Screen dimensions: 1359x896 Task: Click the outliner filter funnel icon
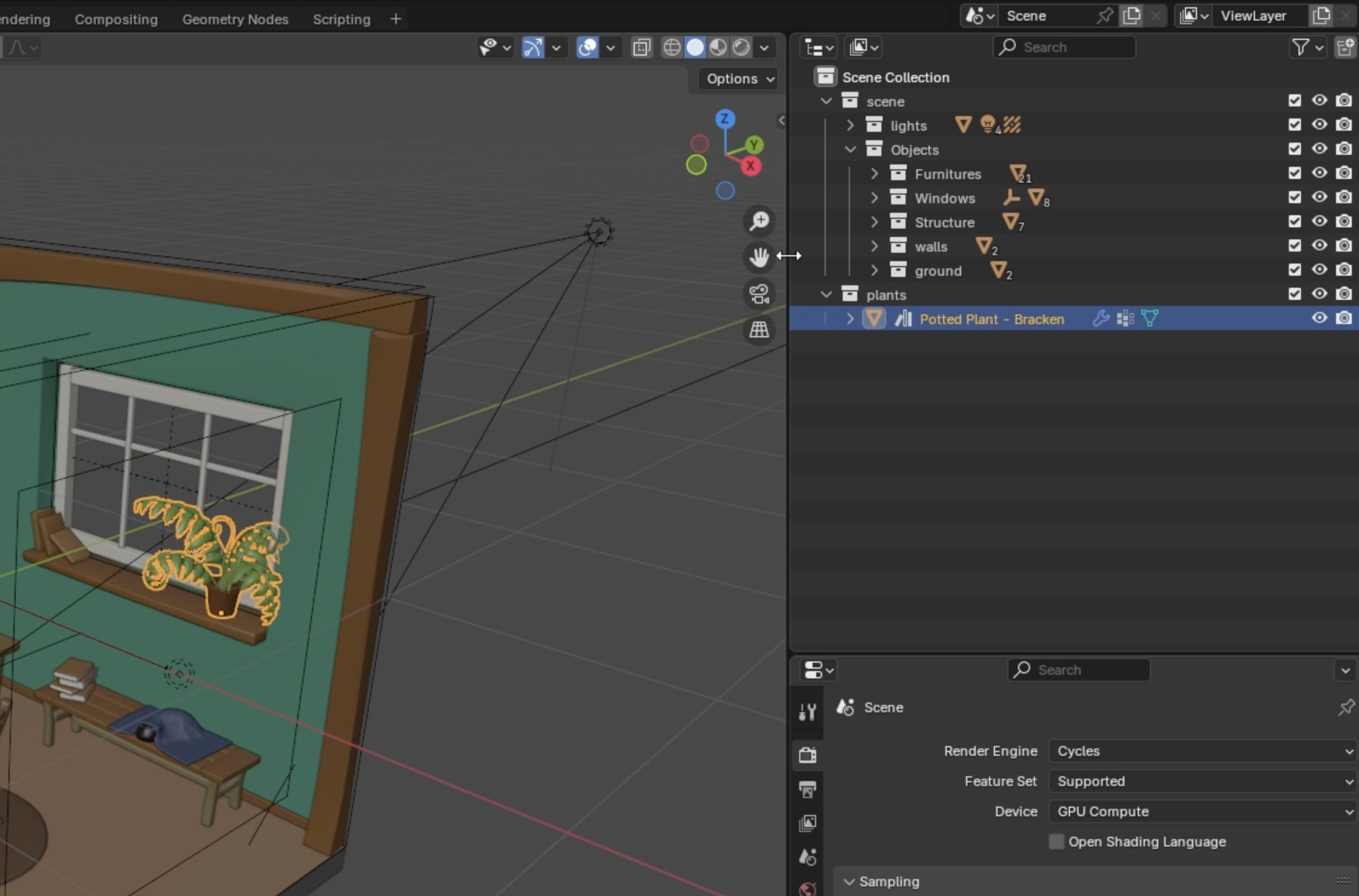point(1301,47)
